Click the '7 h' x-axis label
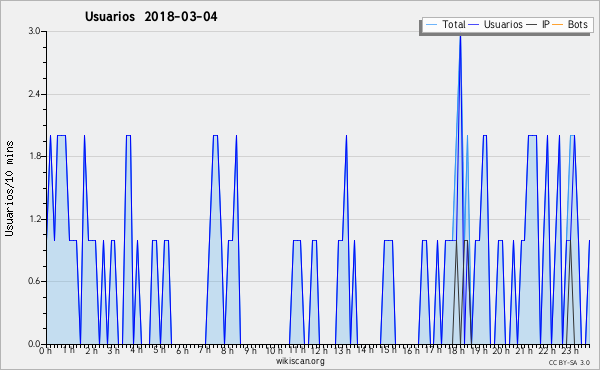Image resolution: width=600 pixels, height=370 pixels. coord(204,350)
